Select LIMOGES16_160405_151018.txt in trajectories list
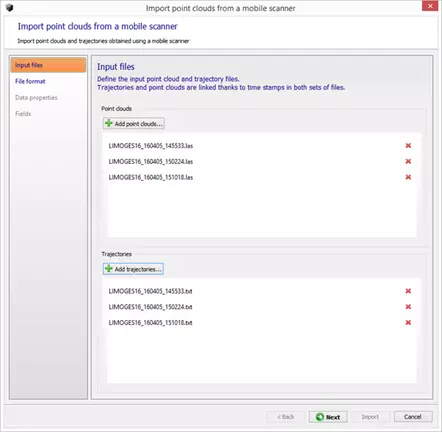442x432 pixels. (x=150, y=323)
